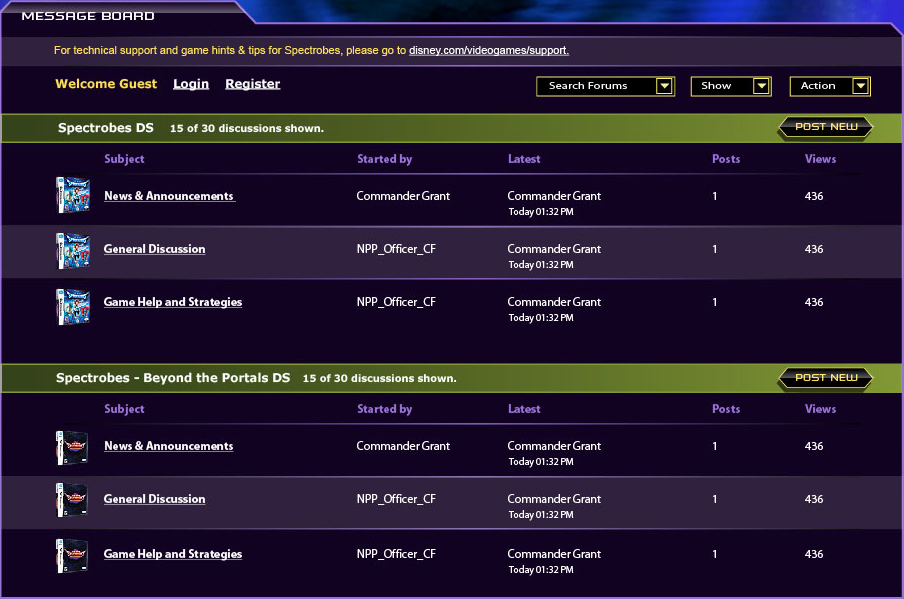Open Spectrobes DS General Discussion thread
This screenshot has height=599, width=904.
click(x=155, y=249)
